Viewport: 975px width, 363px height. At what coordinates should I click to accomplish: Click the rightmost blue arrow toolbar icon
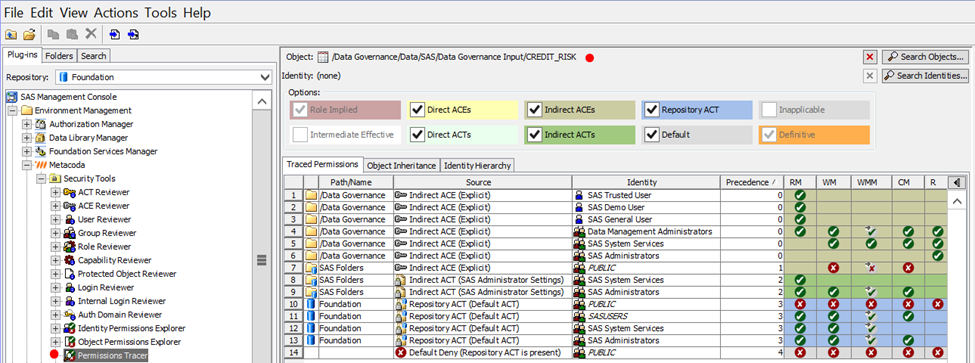tap(134, 34)
